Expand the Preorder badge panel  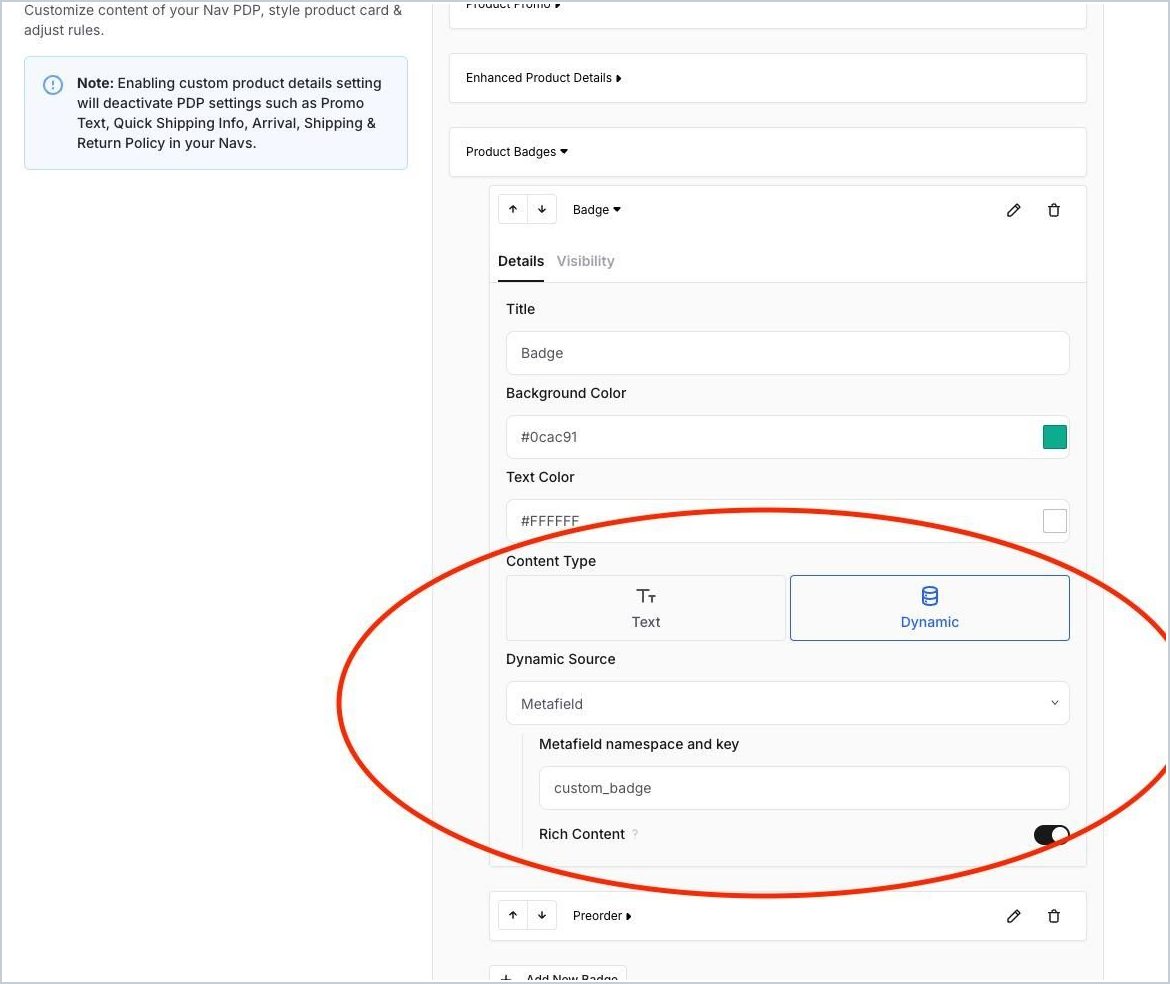601,915
